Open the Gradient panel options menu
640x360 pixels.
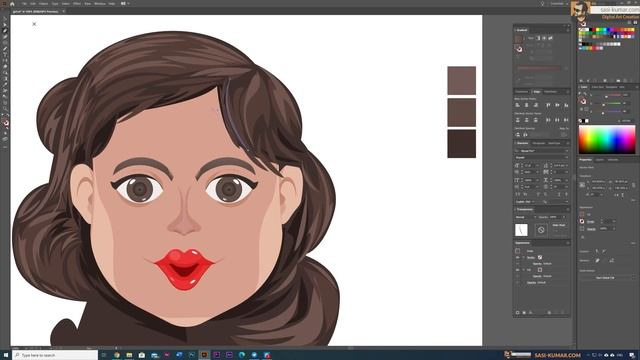click(x=567, y=30)
